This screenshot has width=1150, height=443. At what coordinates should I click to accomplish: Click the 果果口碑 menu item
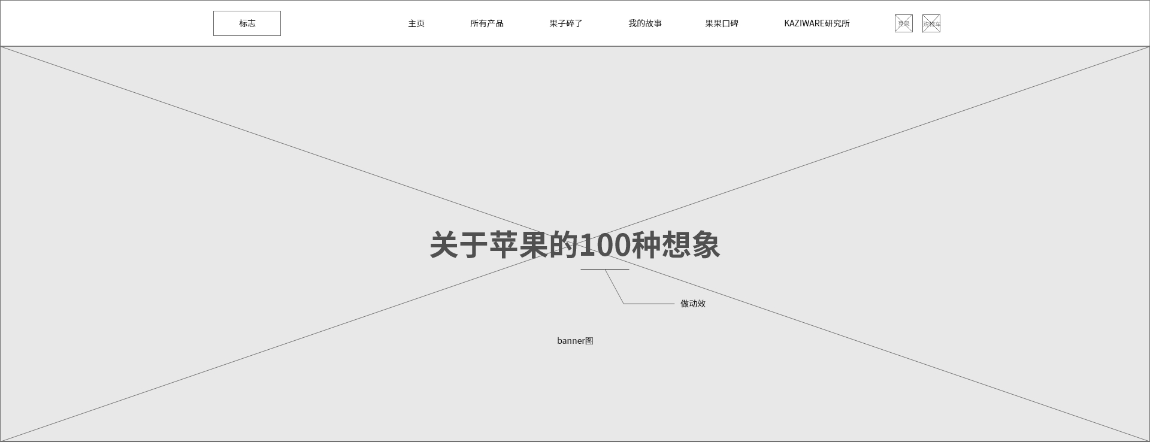722,23
